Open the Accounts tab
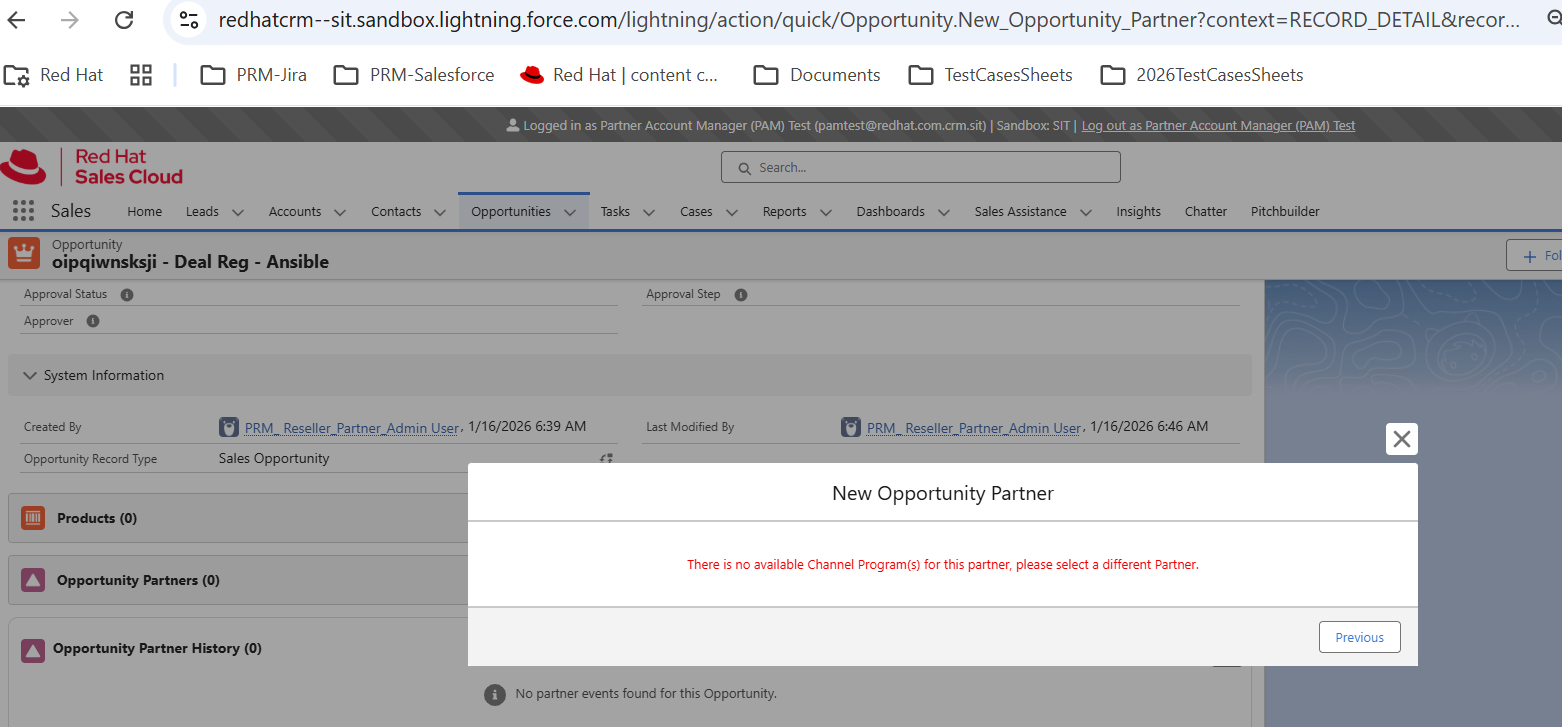Viewport: 1562px width, 727px height. [x=295, y=212]
